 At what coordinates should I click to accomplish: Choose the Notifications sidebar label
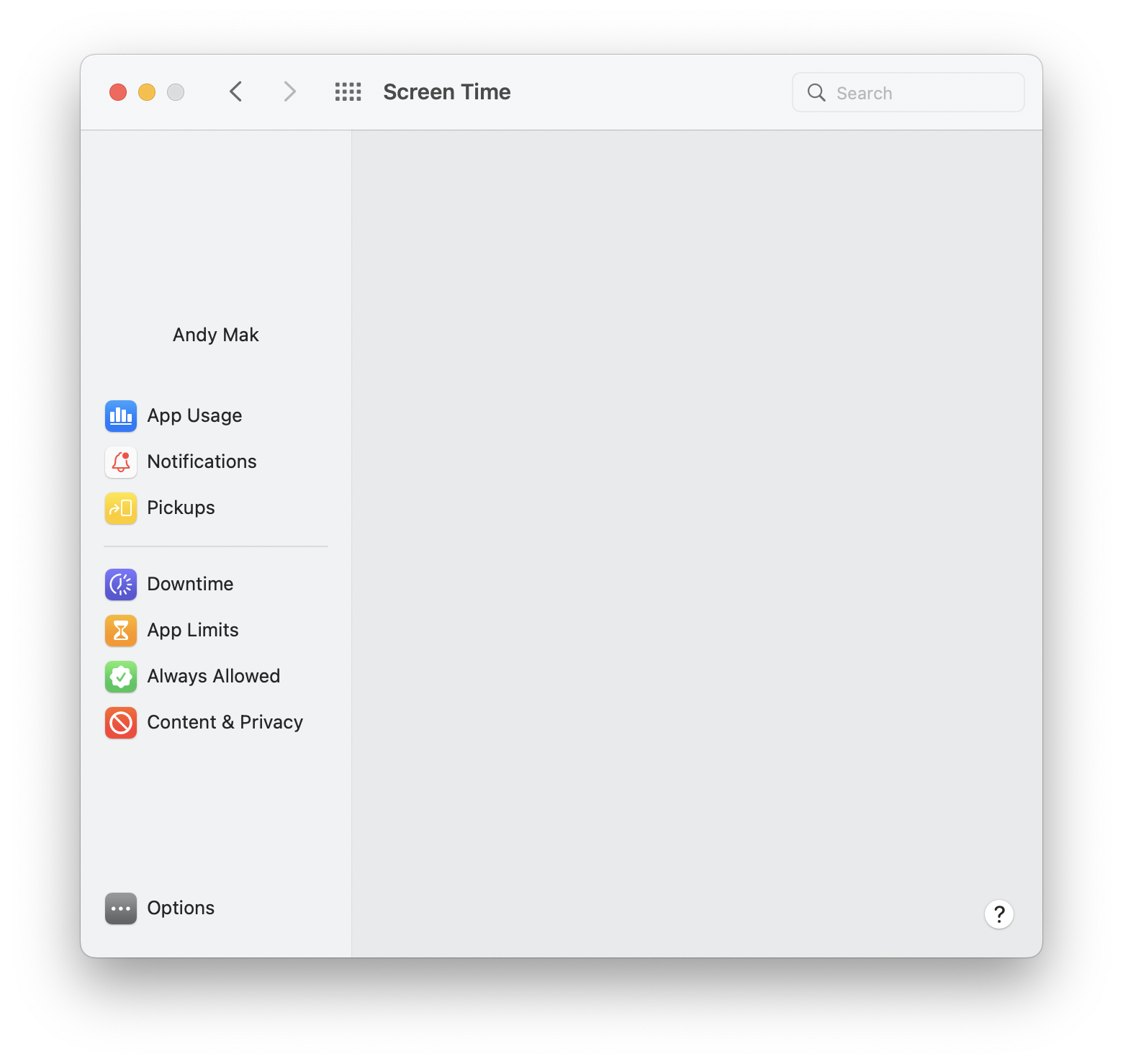[x=202, y=461]
